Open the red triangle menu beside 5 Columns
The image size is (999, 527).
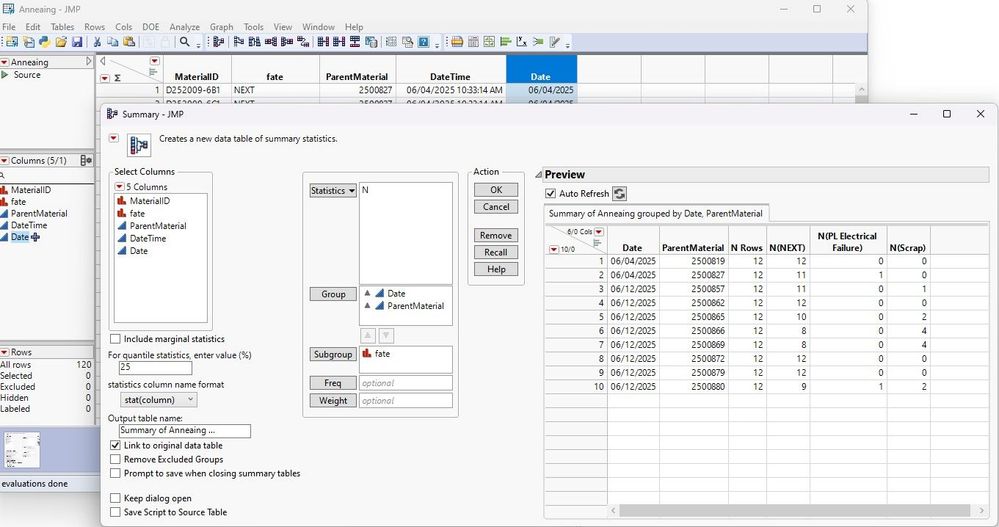click(119, 187)
